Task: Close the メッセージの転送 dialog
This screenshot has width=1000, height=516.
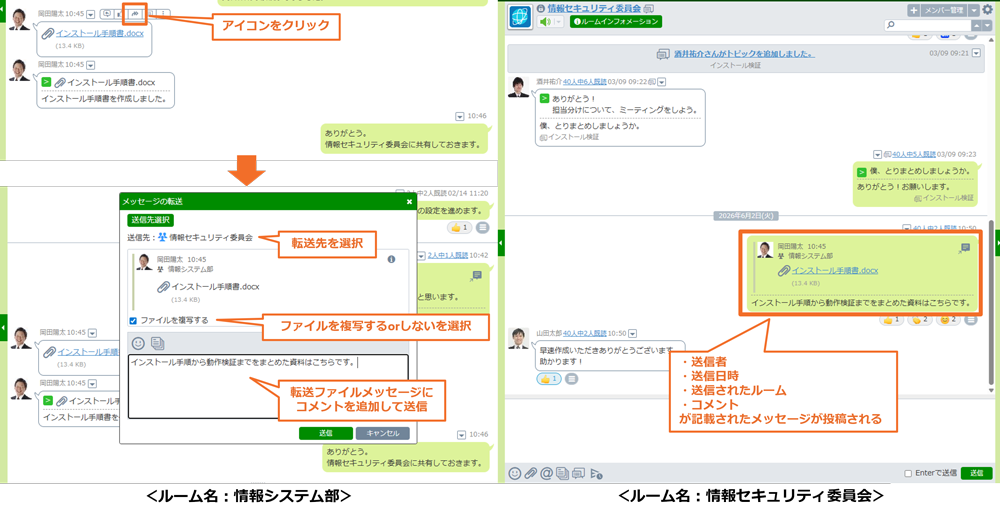Action: pos(409,202)
